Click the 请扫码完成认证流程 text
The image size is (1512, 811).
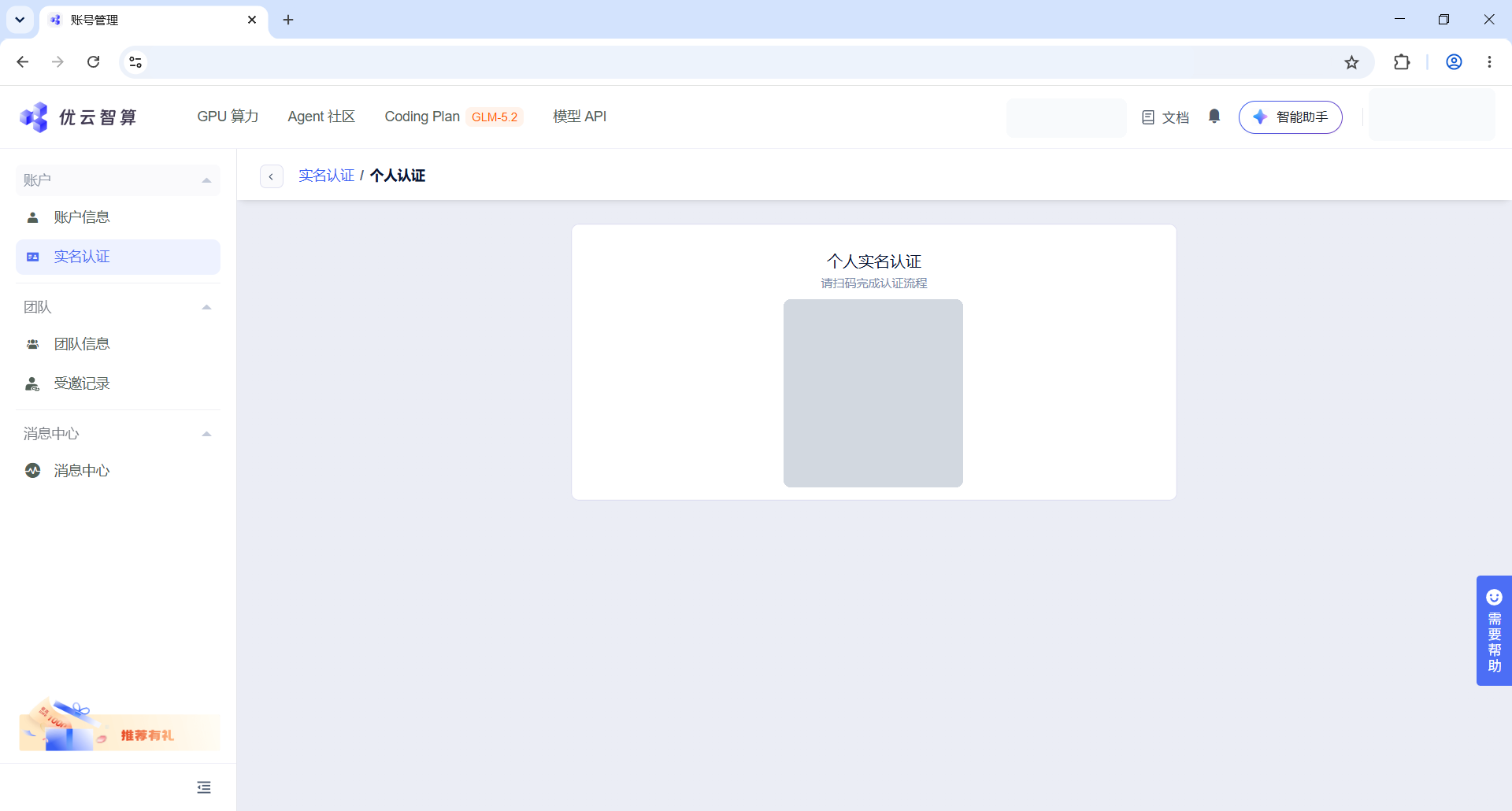click(874, 283)
